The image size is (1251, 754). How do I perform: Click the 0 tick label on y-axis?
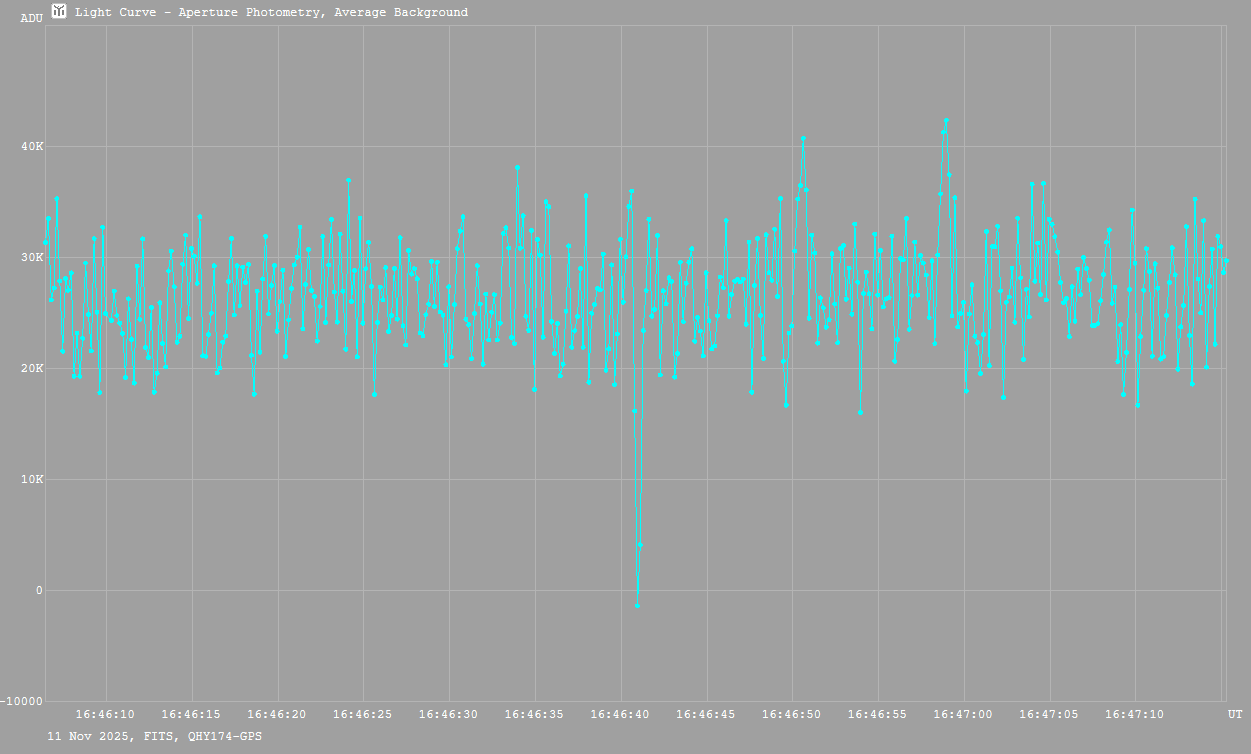(39, 591)
